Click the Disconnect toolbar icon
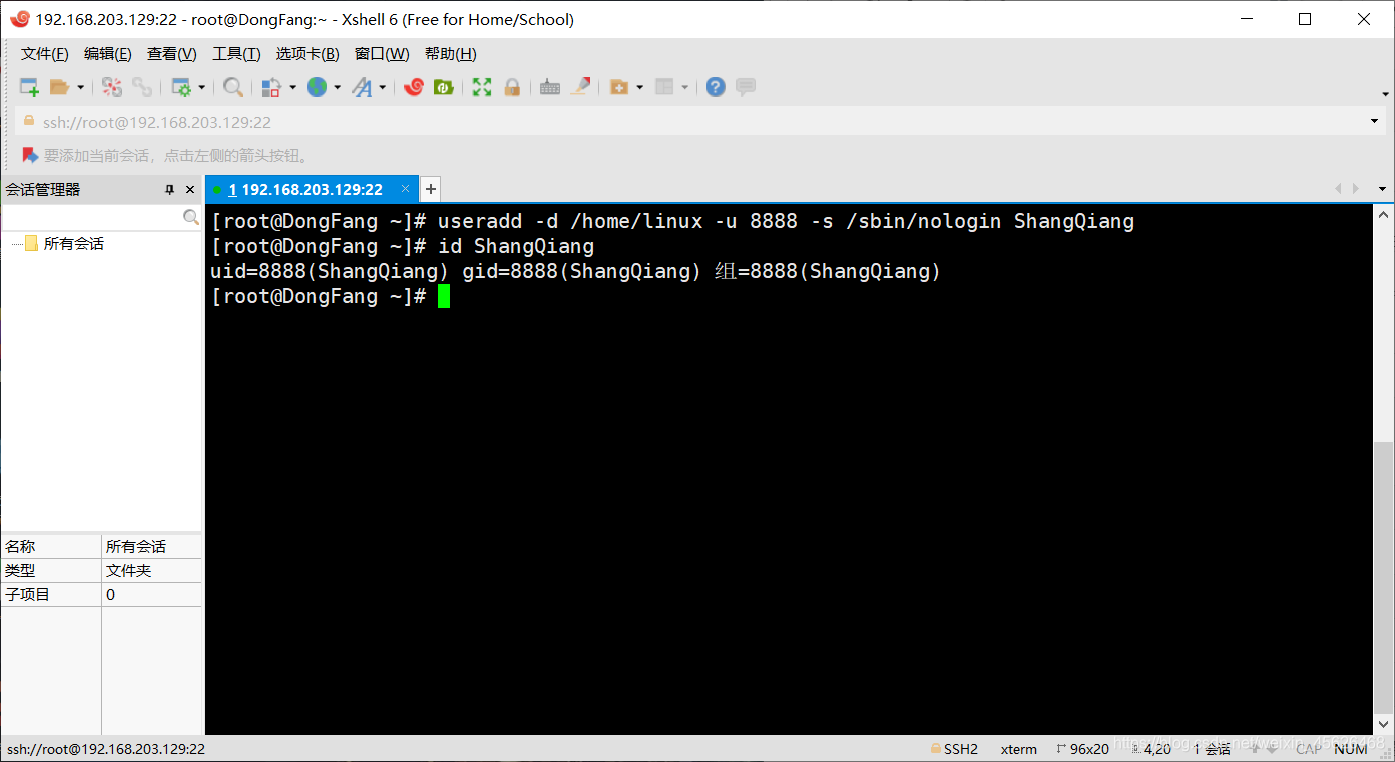The height and width of the screenshot is (762, 1395). (112, 87)
